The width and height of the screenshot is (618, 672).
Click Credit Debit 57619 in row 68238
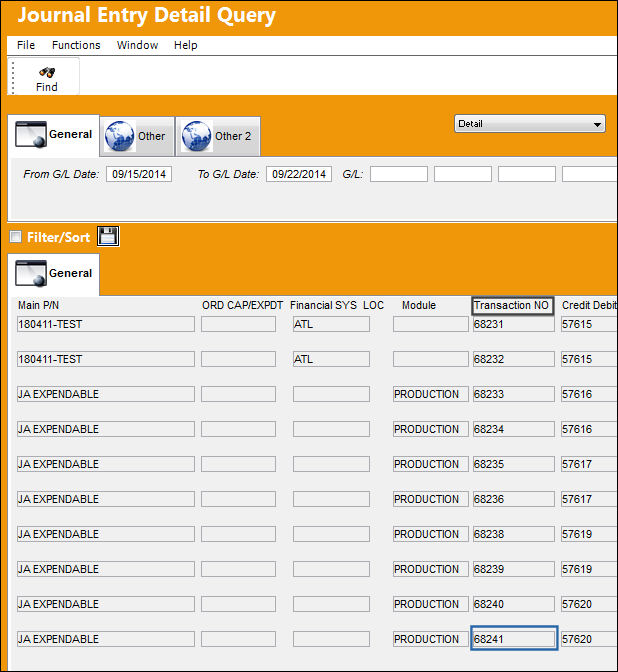[x=589, y=534]
